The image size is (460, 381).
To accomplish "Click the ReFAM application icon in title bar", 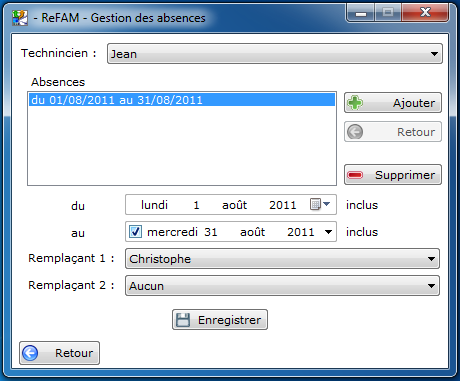I will pos(20,18).
